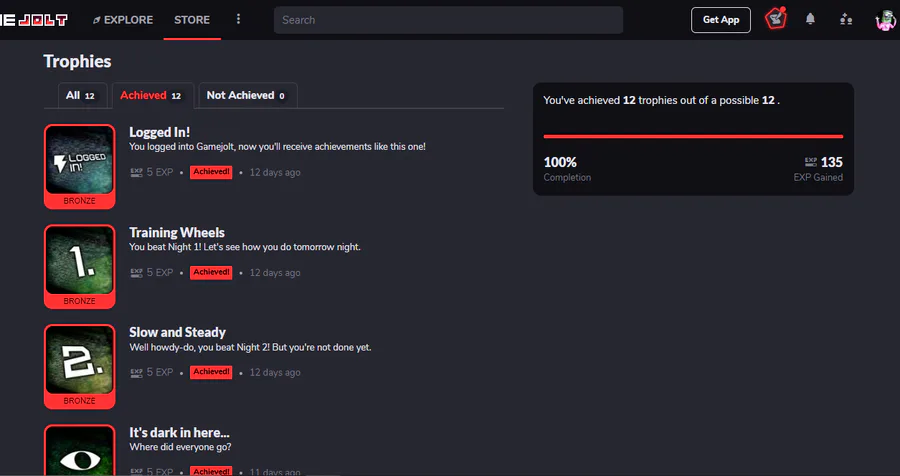
Task: Focus the Search input field
Action: pyautogui.click(x=448, y=20)
